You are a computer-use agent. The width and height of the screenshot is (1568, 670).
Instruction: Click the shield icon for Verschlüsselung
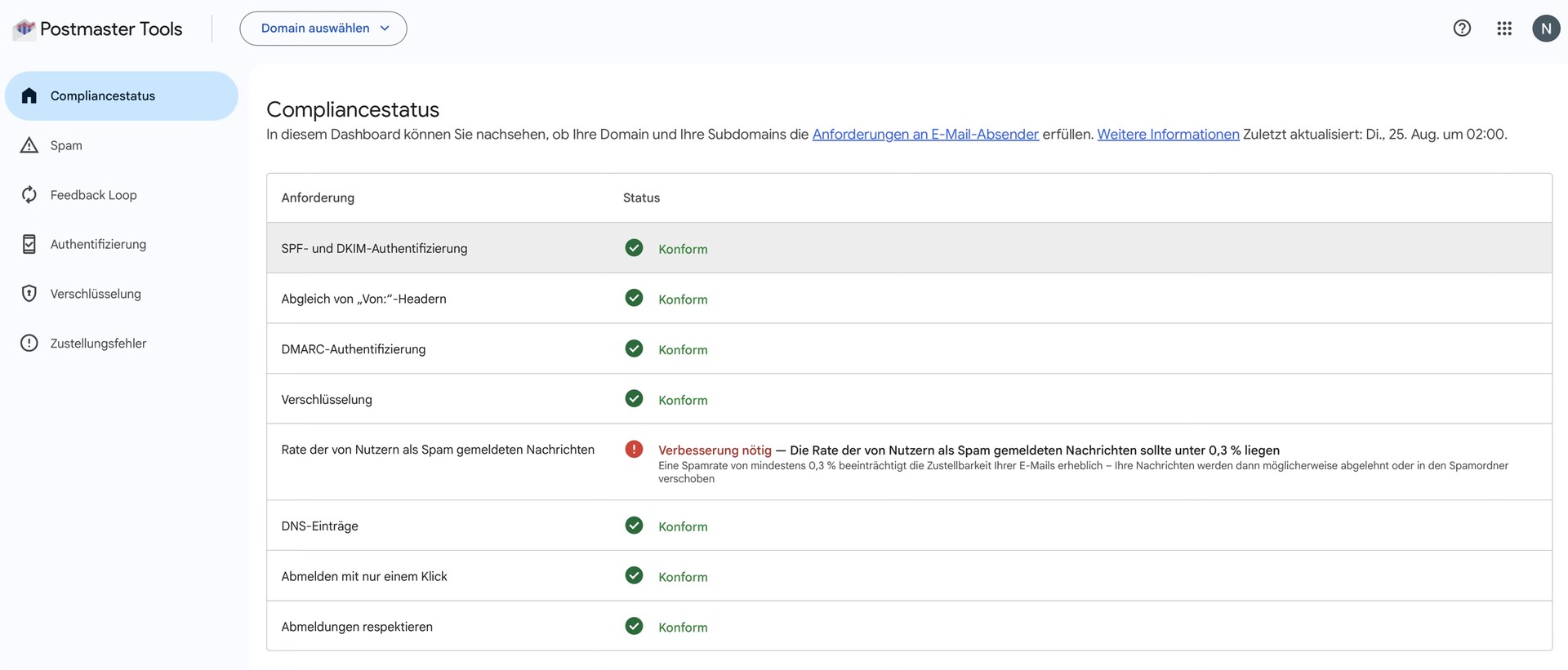[x=29, y=294]
